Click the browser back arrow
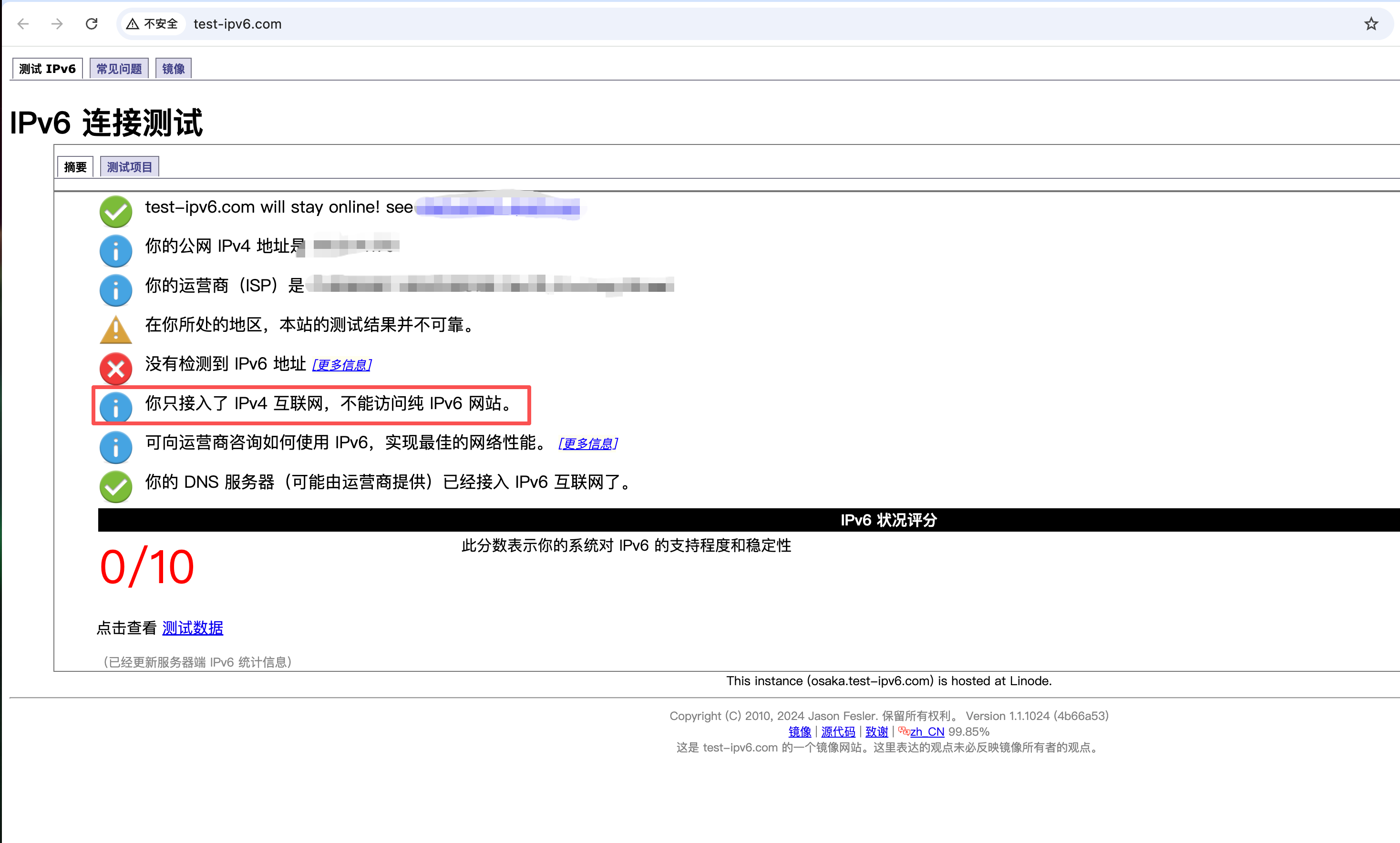This screenshot has height=843, width=1400. click(23, 24)
